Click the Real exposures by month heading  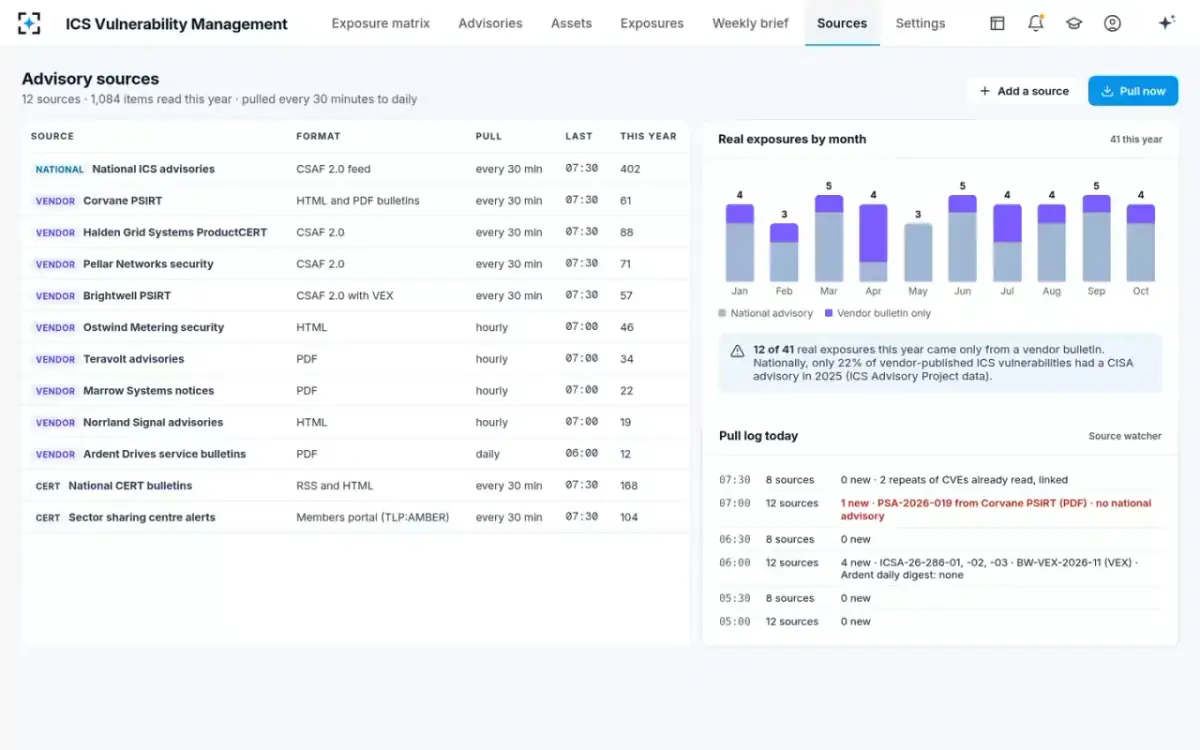pos(792,139)
